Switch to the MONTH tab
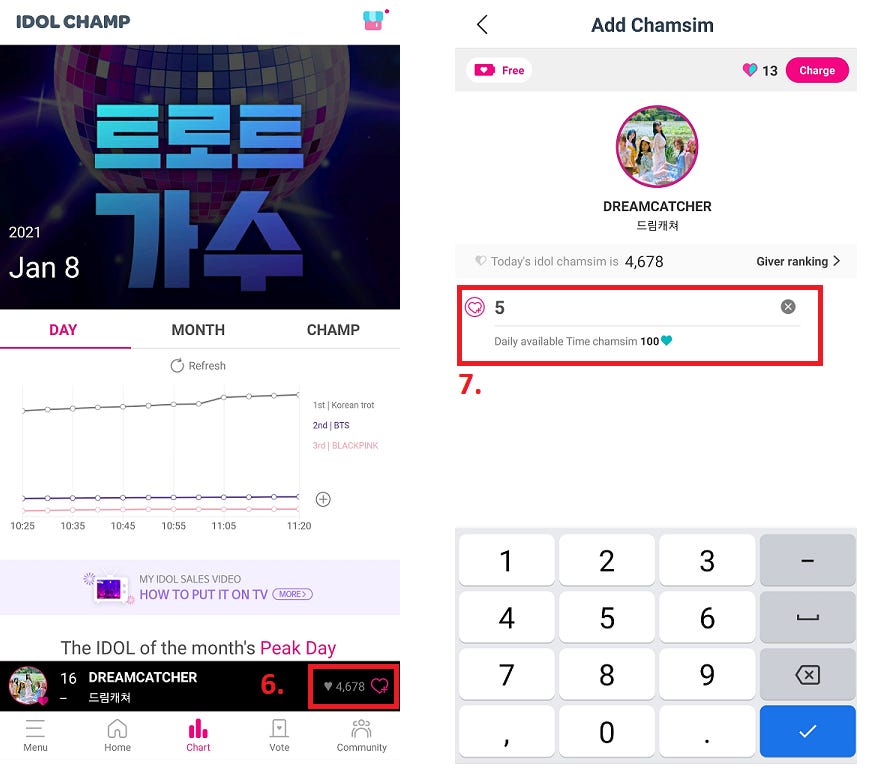 (x=198, y=330)
